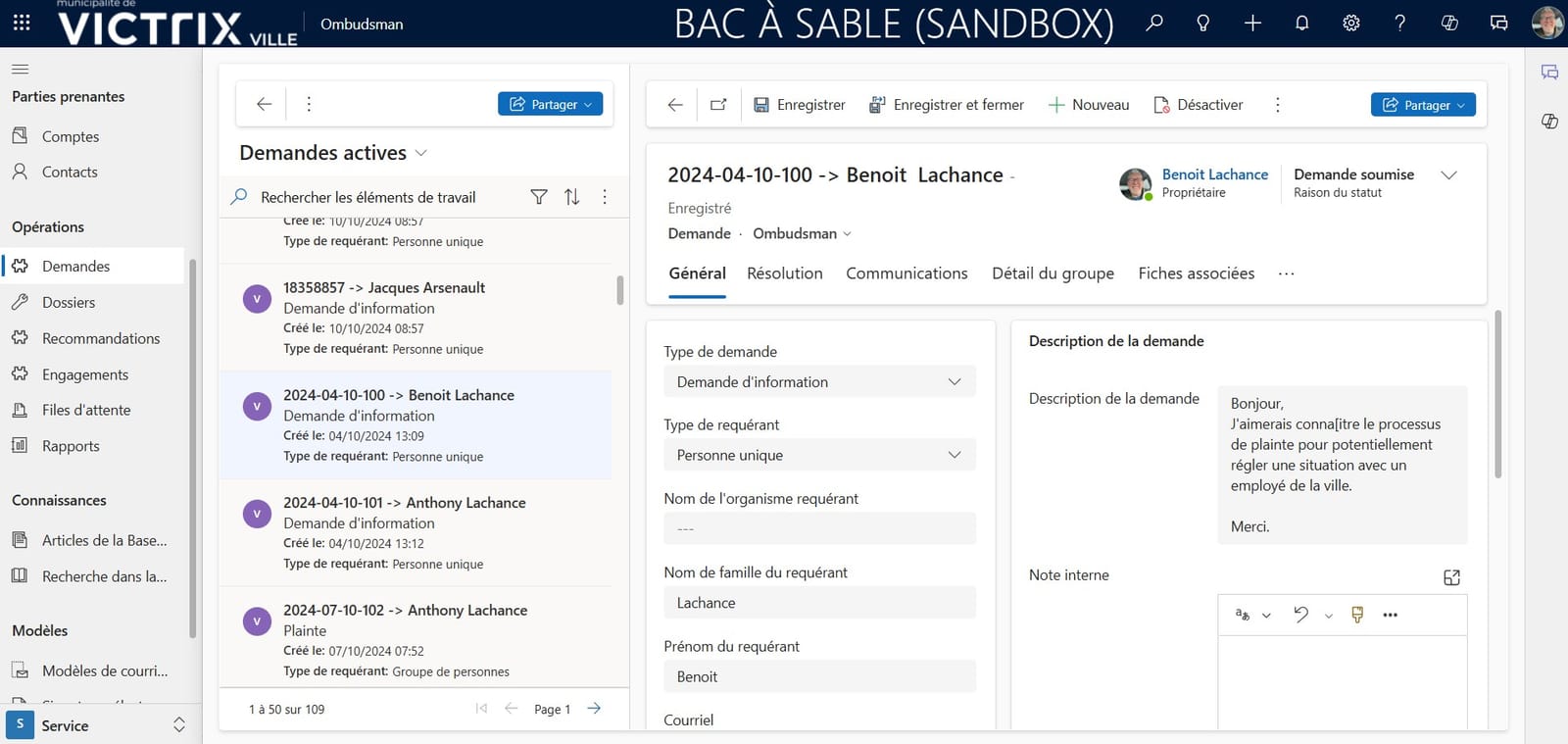Click the plus quick-create icon in the top bar
Viewport: 1568px width, 744px height.
point(1252,23)
